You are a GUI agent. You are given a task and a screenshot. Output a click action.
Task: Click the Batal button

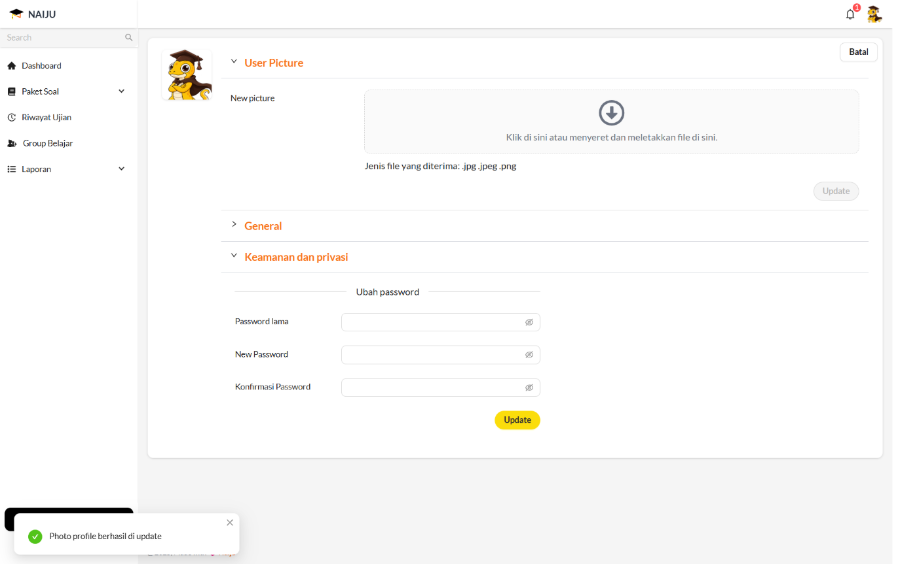[858, 52]
